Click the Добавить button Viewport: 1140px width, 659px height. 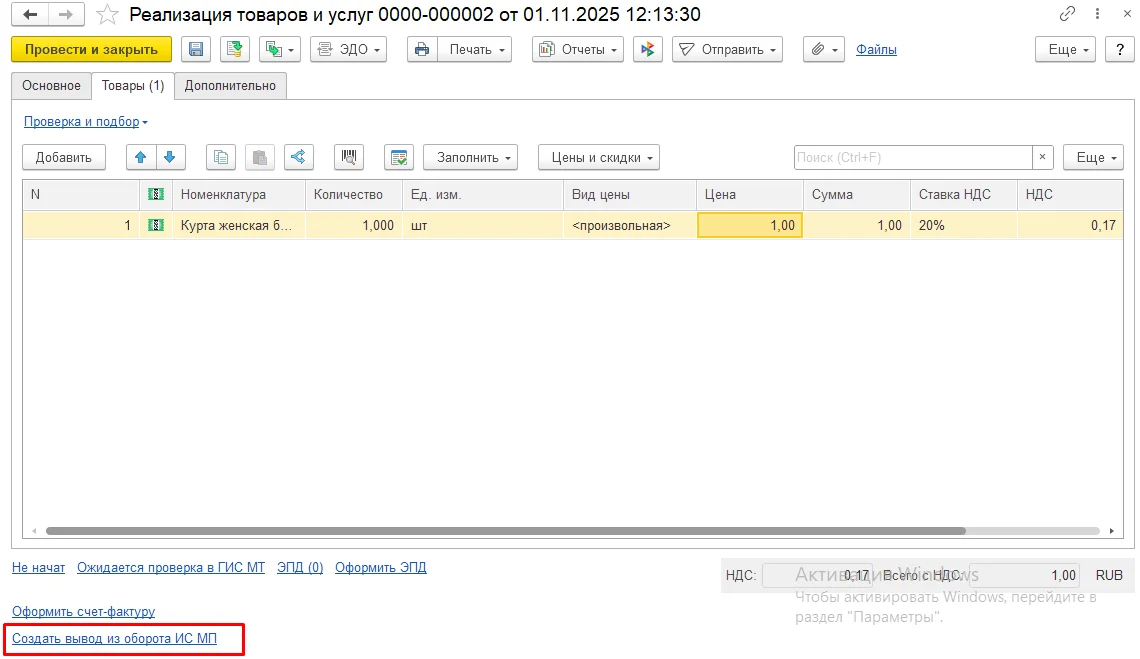(64, 157)
